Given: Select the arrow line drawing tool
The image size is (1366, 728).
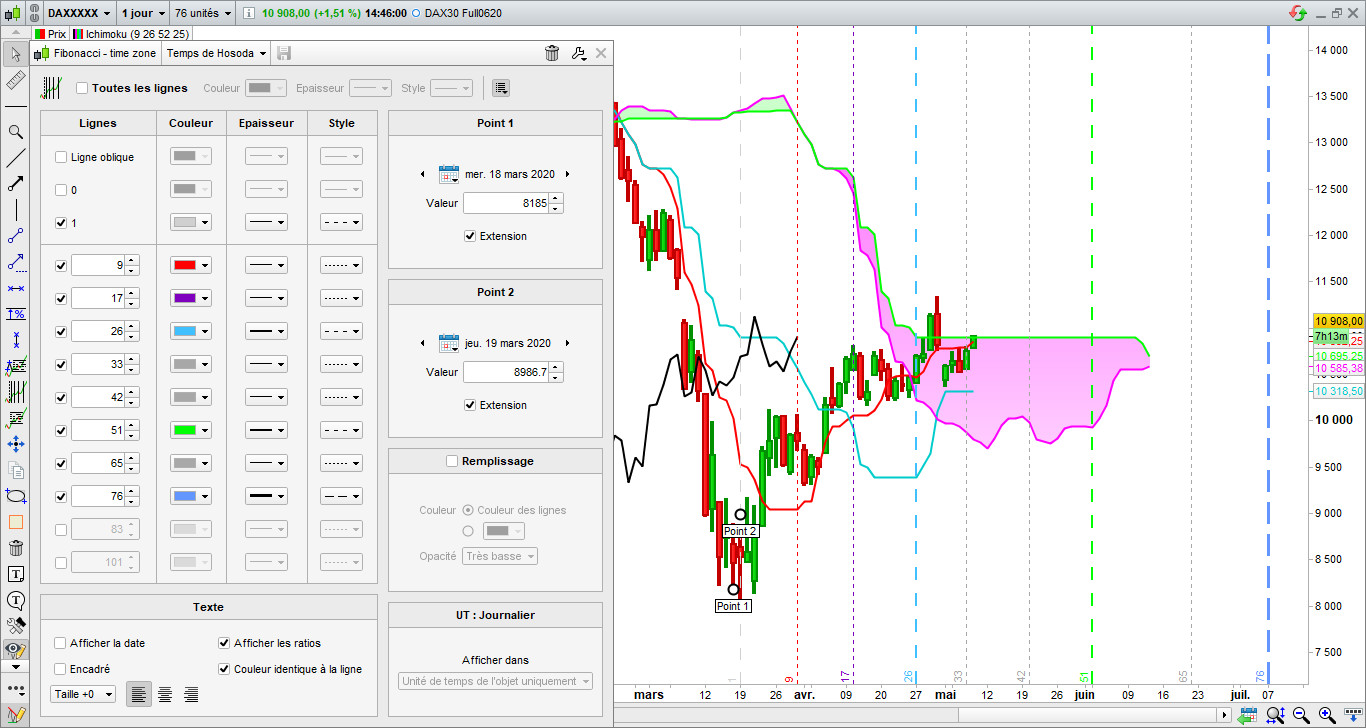Looking at the screenshot, I should (16, 184).
